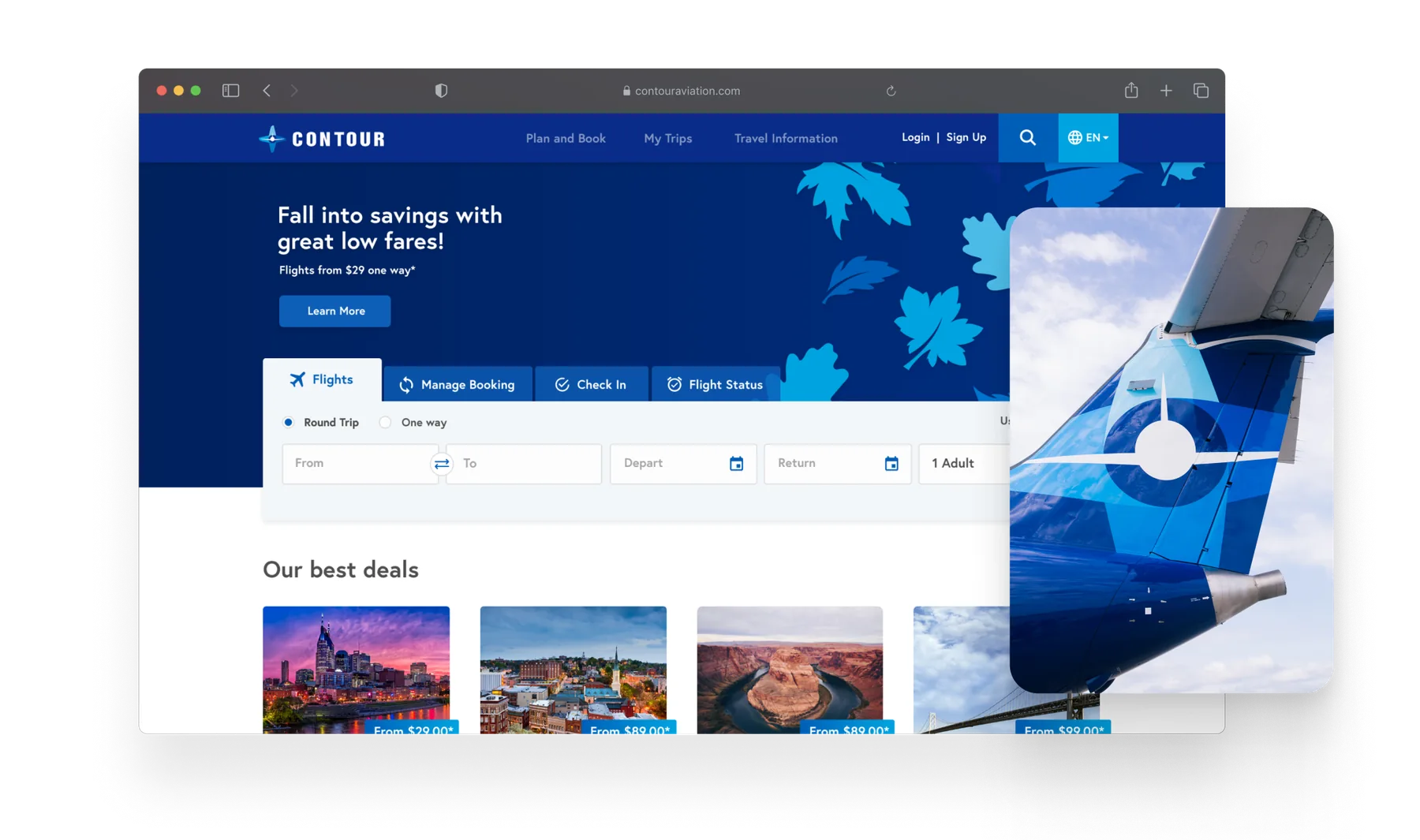
Task: Click the browser forward arrow
Action: tap(293, 91)
